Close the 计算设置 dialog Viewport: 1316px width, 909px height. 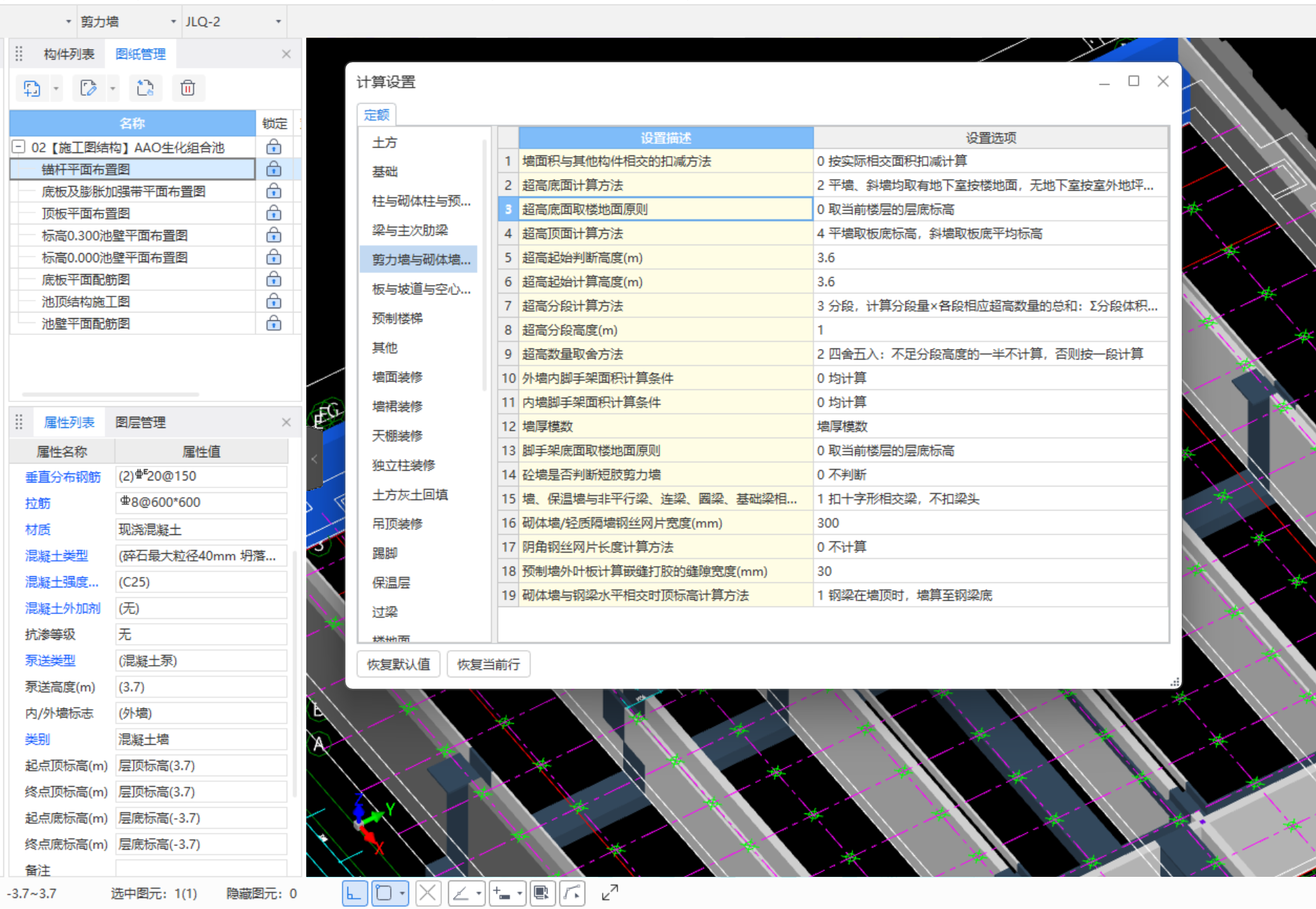(x=1163, y=81)
